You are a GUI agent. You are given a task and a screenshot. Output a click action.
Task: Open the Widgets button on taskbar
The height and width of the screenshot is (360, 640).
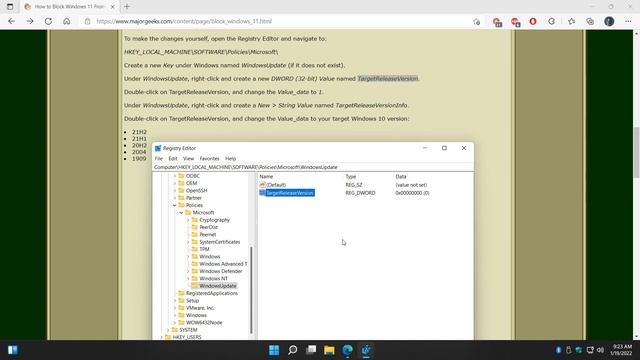(13, 350)
